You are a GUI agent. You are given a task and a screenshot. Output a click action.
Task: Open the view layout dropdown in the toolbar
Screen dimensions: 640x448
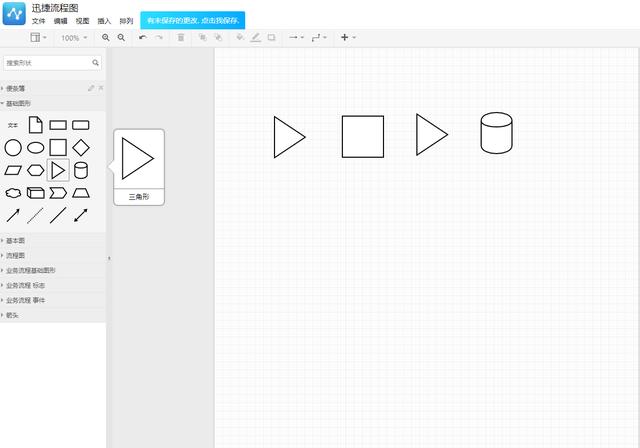[x=39, y=37]
